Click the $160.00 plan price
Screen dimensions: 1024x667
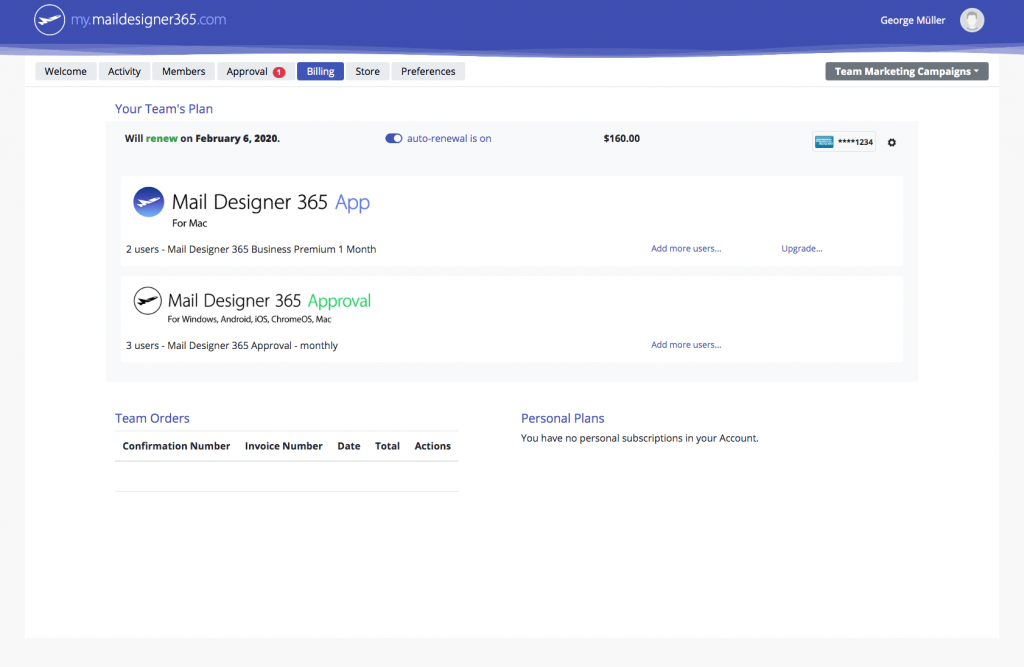(x=622, y=138)
